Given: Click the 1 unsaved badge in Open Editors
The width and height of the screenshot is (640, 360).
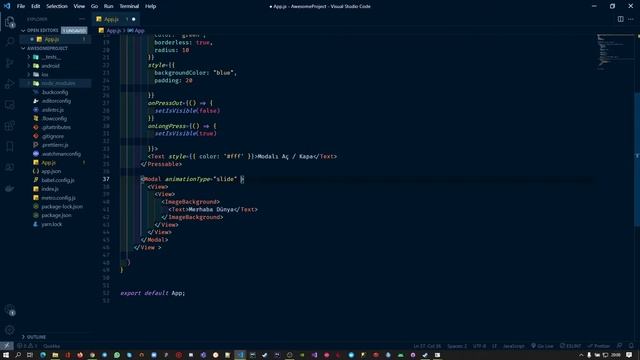Looking at the screenshot, I should [74, 31].
